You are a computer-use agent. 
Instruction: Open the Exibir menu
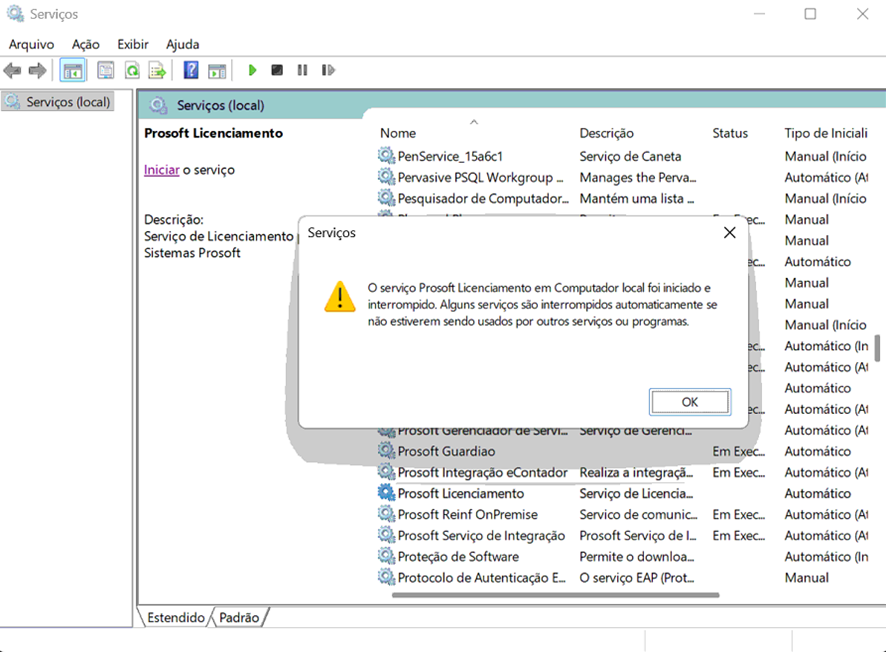click(133, 44)
